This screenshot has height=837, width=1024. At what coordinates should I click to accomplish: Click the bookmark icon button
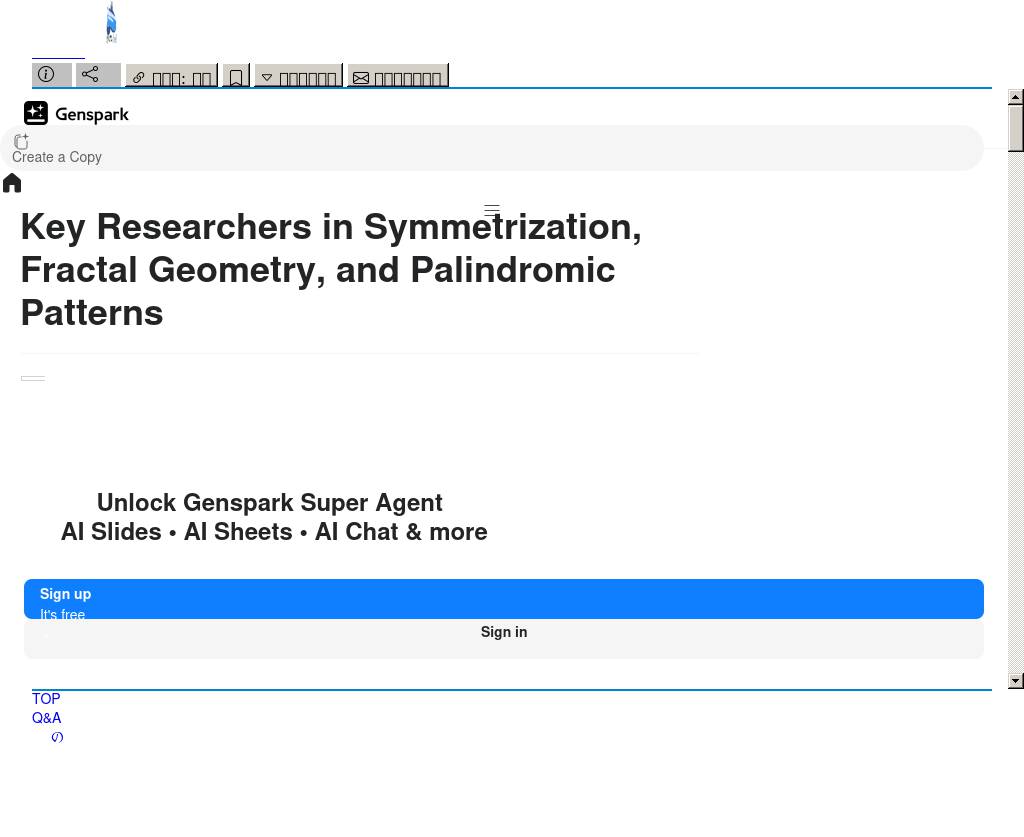click(236, 77)
